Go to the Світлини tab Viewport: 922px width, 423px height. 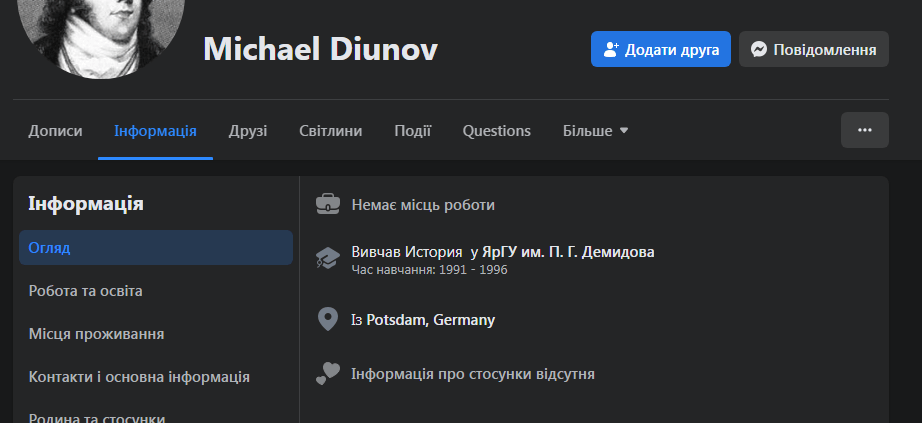331,131
